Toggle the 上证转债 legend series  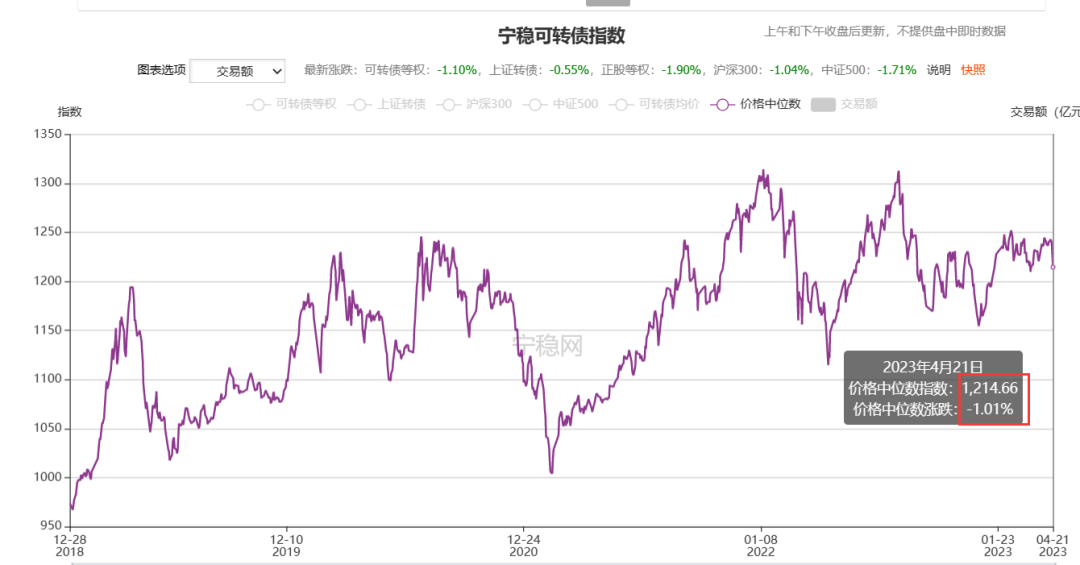(x=386, y=105)
